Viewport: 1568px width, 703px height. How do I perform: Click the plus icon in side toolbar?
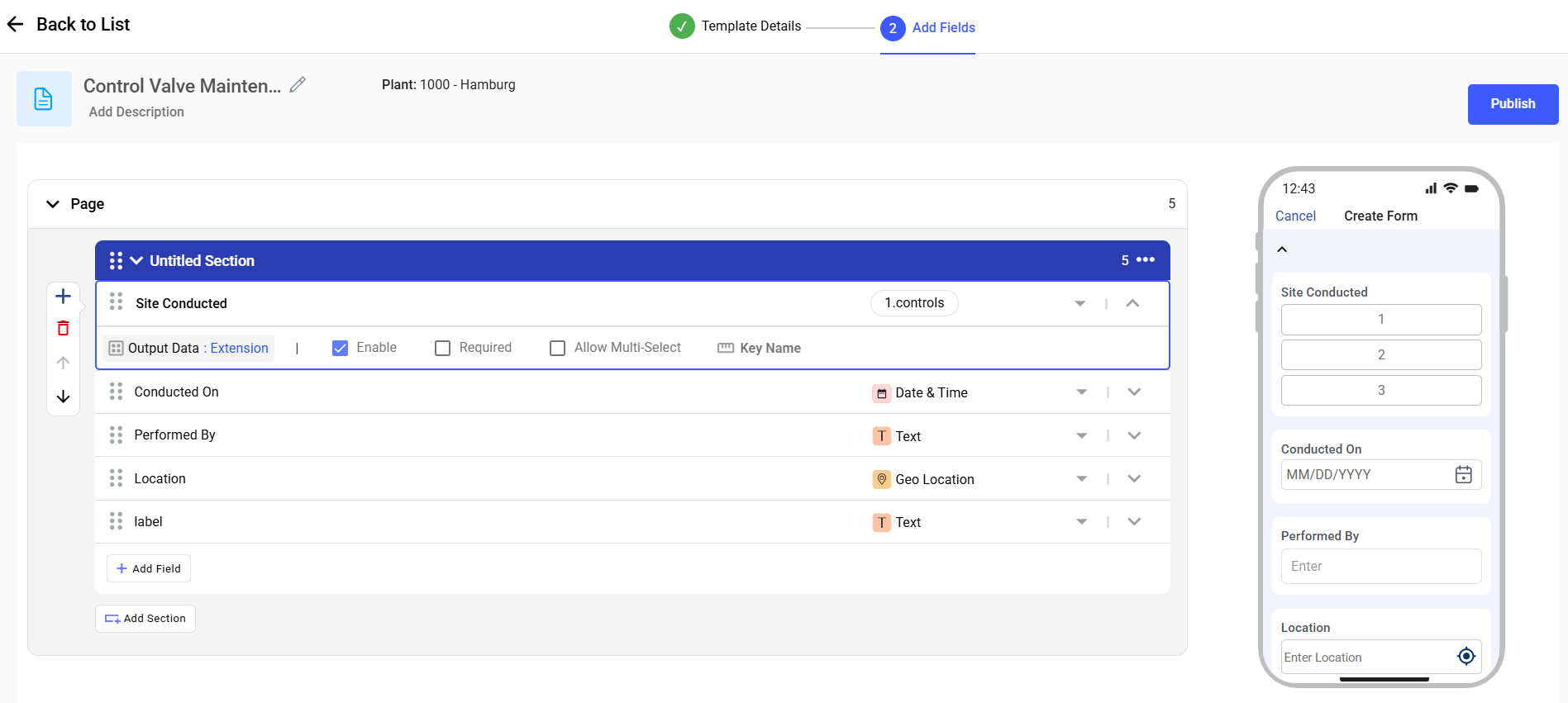click(x=63, y=296)
